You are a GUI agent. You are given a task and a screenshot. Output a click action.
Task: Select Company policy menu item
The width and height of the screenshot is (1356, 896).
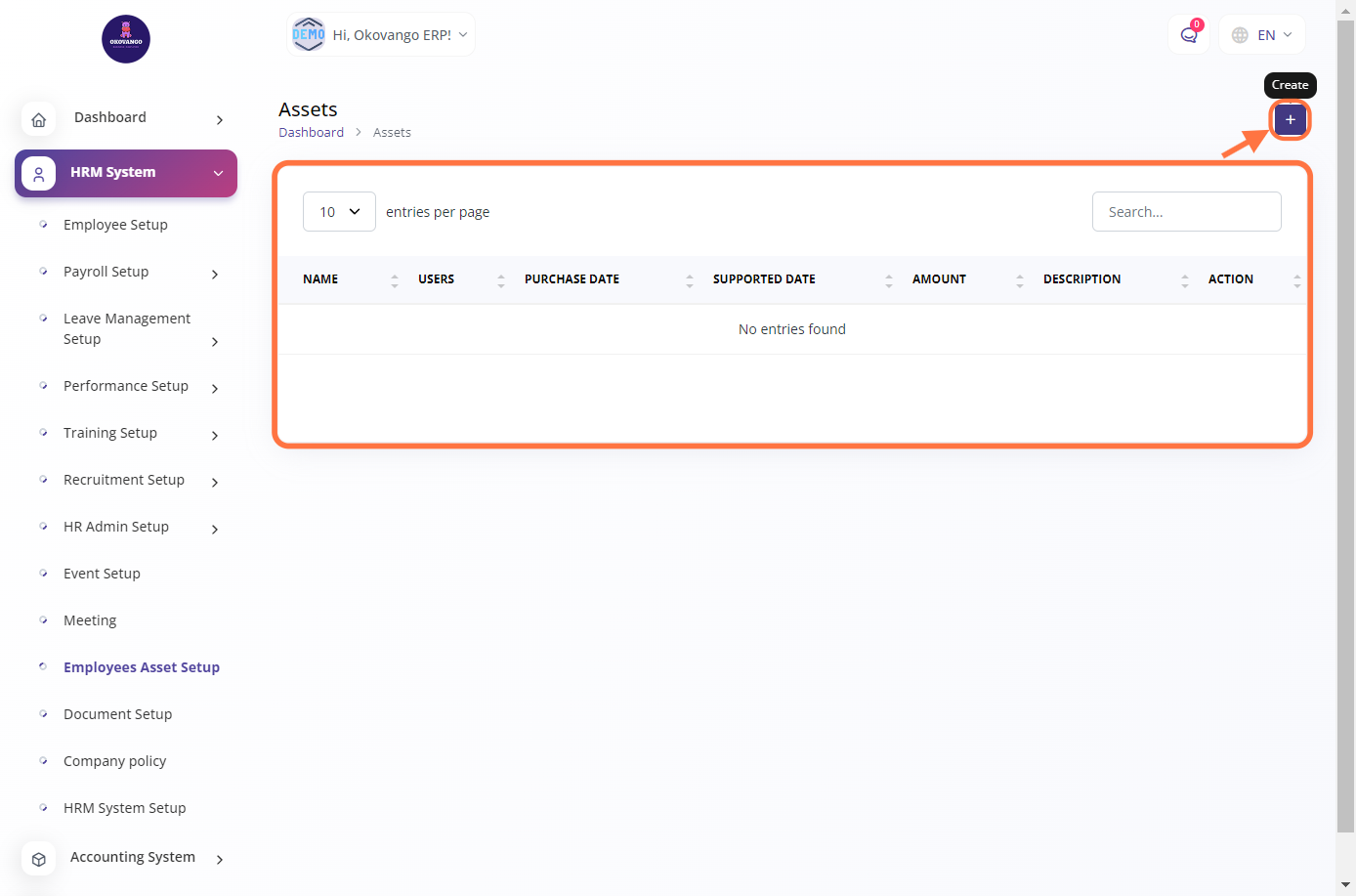click(x=114, y=761)
